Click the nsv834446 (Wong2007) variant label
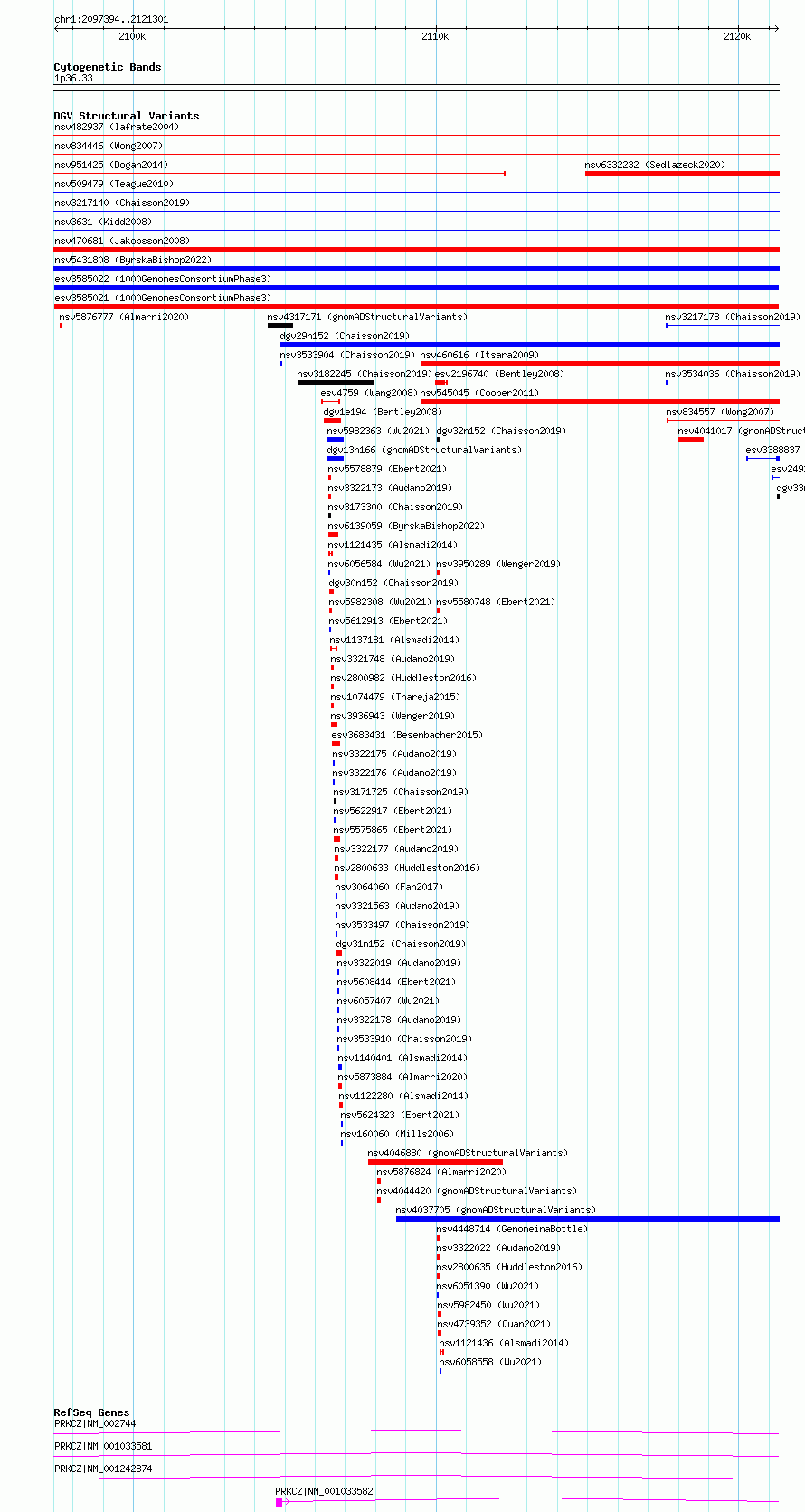The image size is (805, 1512). point(109,146)
